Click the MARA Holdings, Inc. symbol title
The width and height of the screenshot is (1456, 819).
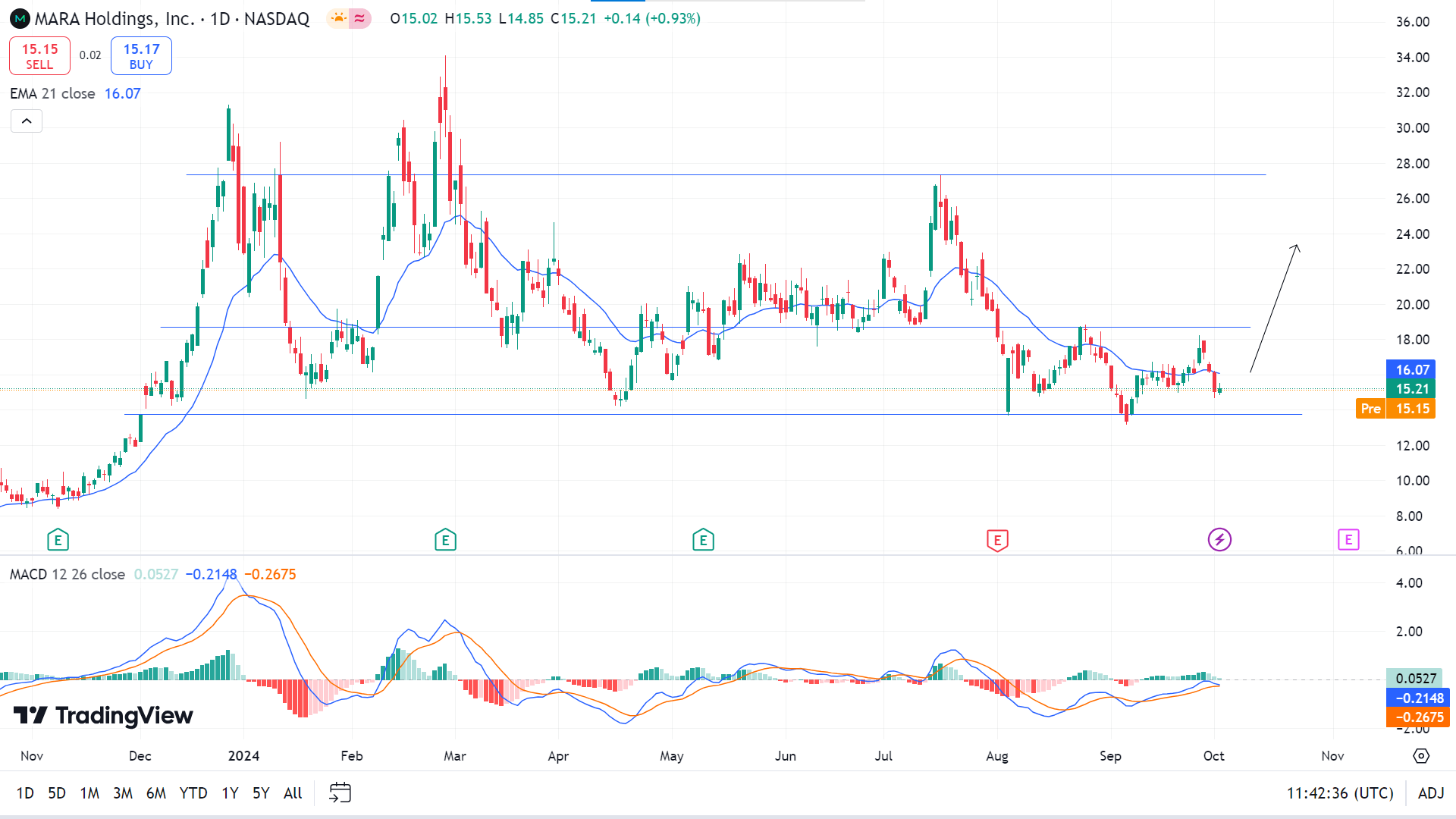click(115, 19)
